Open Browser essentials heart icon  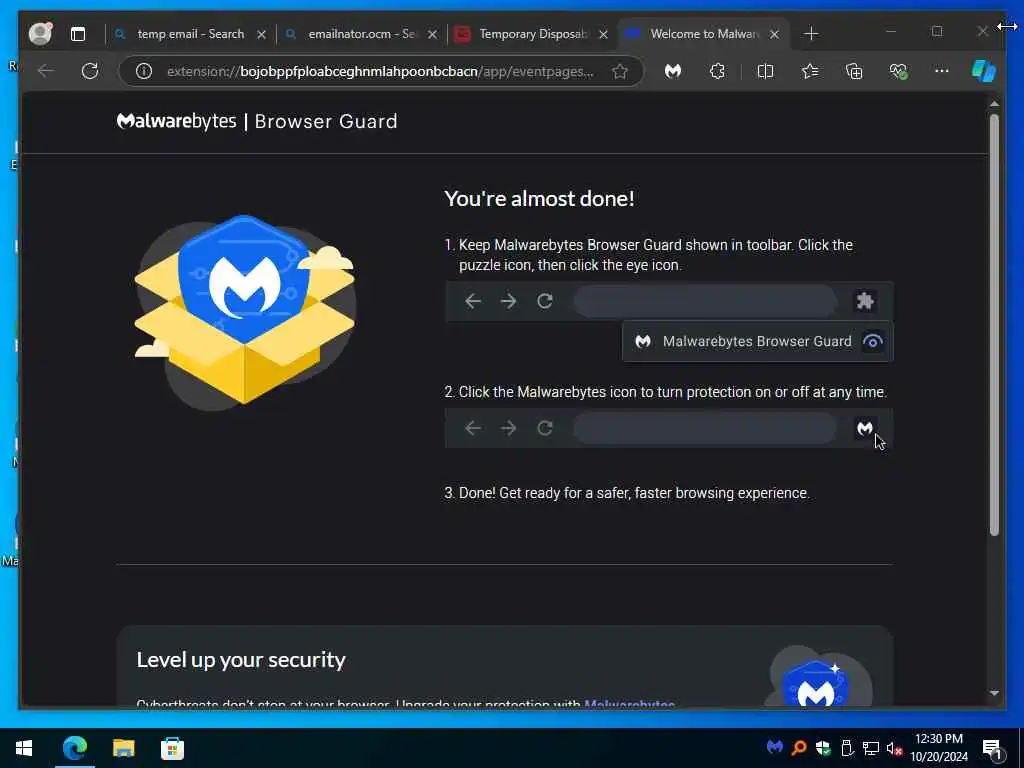[x=899, y=71]
